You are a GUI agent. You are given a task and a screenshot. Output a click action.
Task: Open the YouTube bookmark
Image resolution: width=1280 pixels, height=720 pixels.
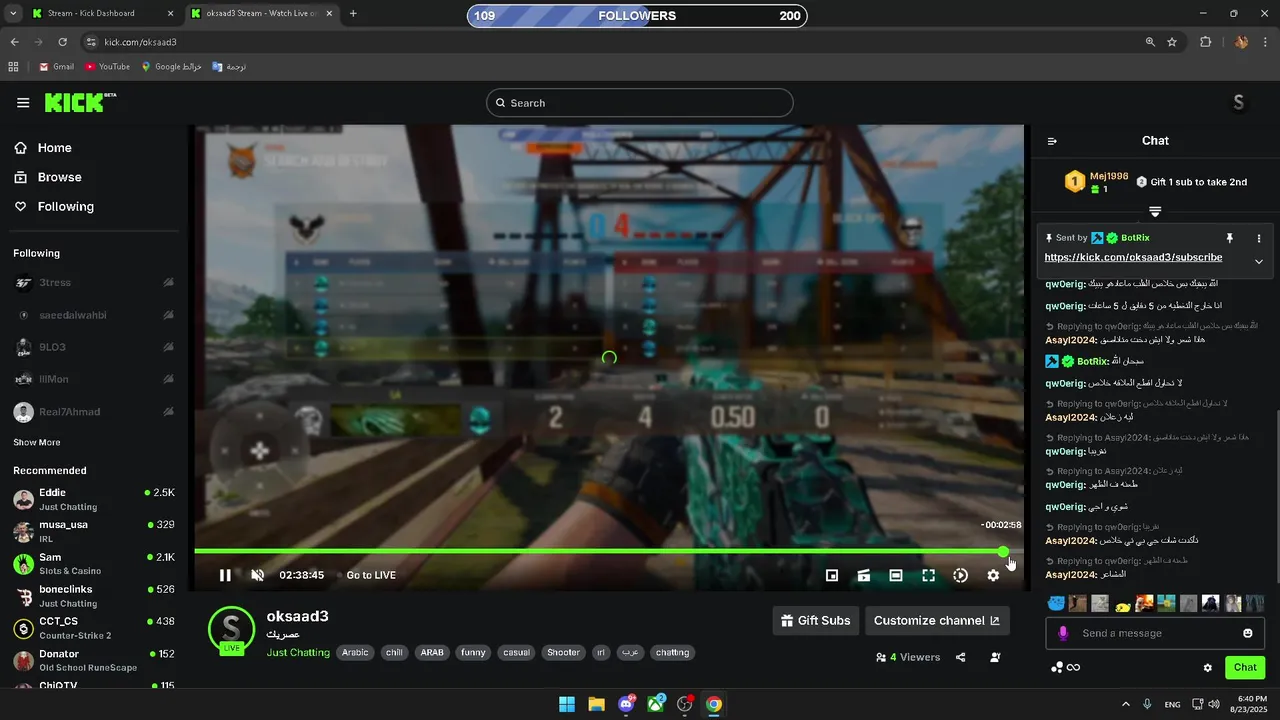pyautogui.click(x=107, y=67)
